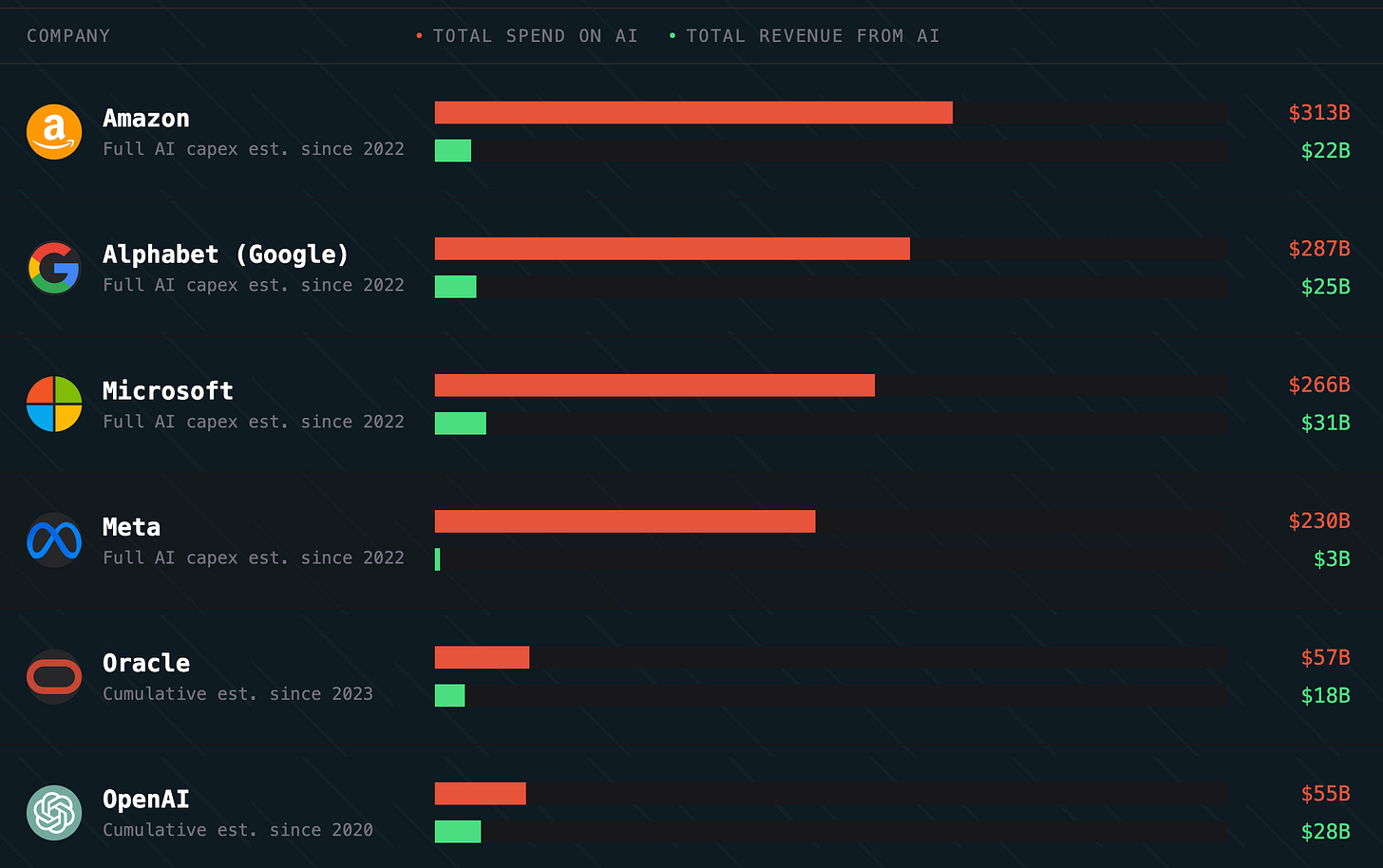Select the COMPANY column header
The height and width of the screenshot is (868, 1383).
[68, 36]
